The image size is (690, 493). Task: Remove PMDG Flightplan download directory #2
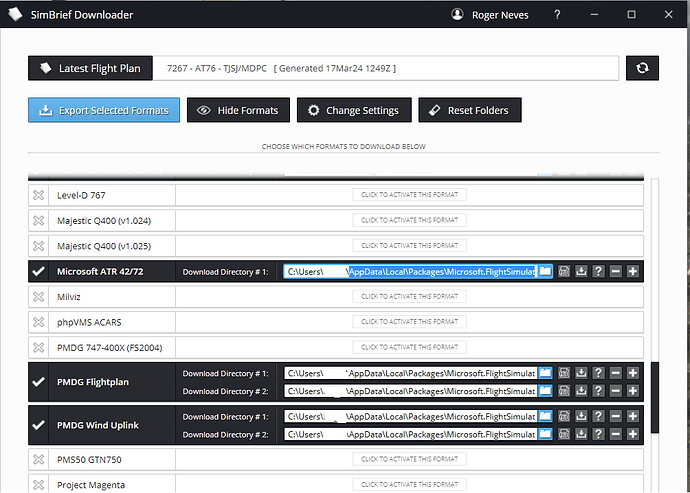pos(616,391)
